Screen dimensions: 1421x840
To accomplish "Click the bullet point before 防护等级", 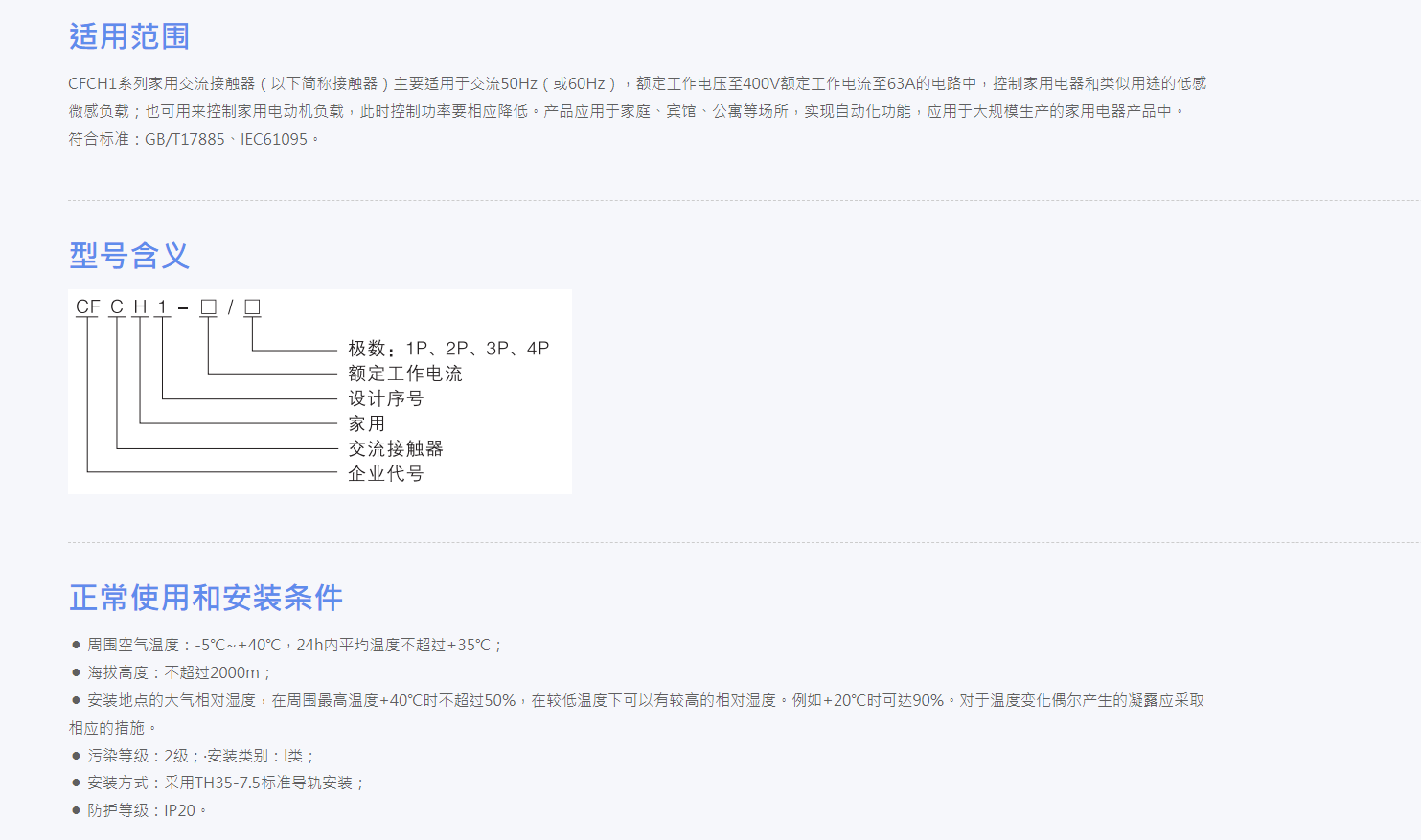I will [76, 810].
